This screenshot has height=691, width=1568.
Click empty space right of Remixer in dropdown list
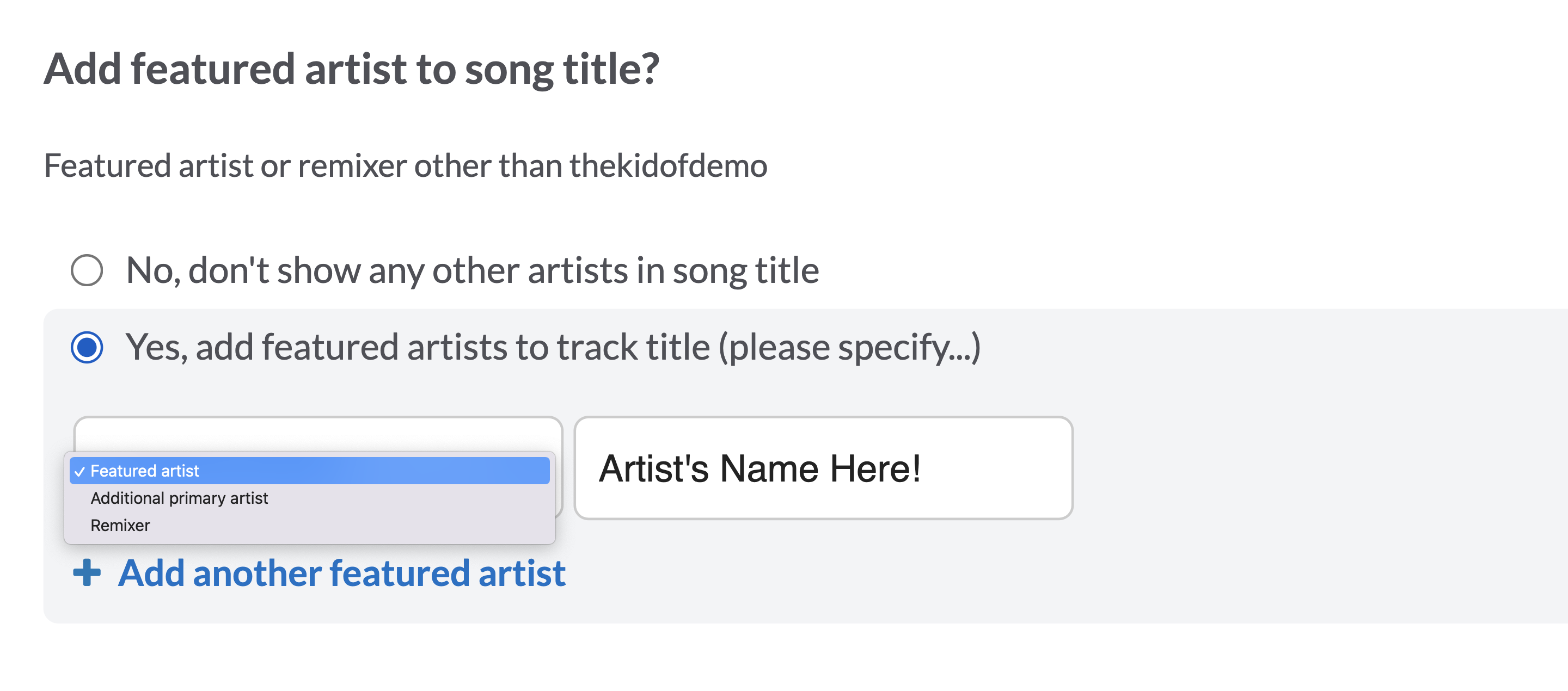[365, 526]
